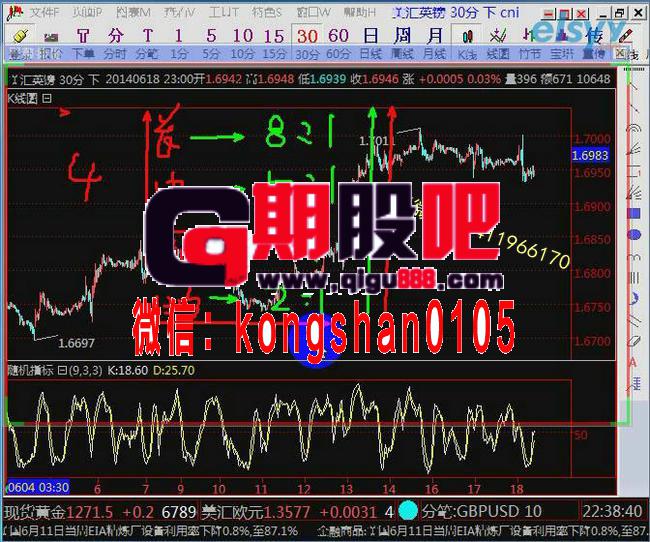Click the date marker 16 on the time axis
This screenshot has width=650, height=542.
[431, 489]
